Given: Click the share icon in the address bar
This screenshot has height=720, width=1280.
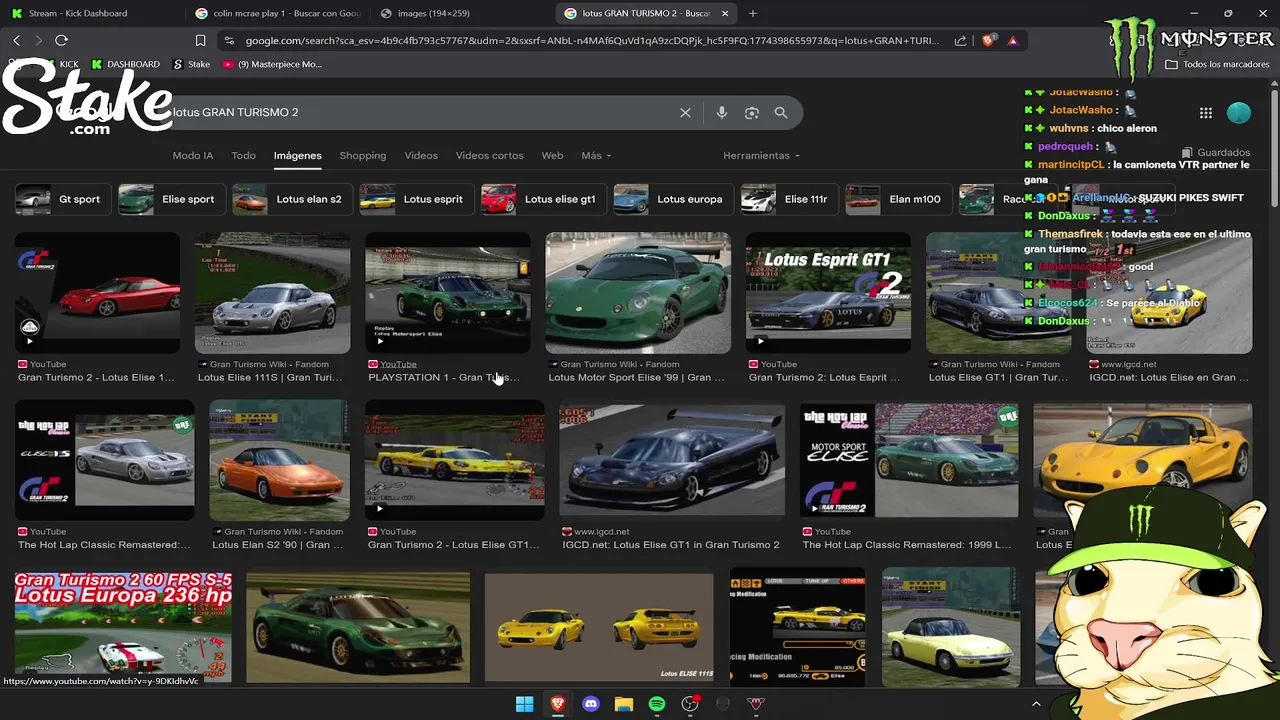Looking at the screenshot, I should (960, 40).
